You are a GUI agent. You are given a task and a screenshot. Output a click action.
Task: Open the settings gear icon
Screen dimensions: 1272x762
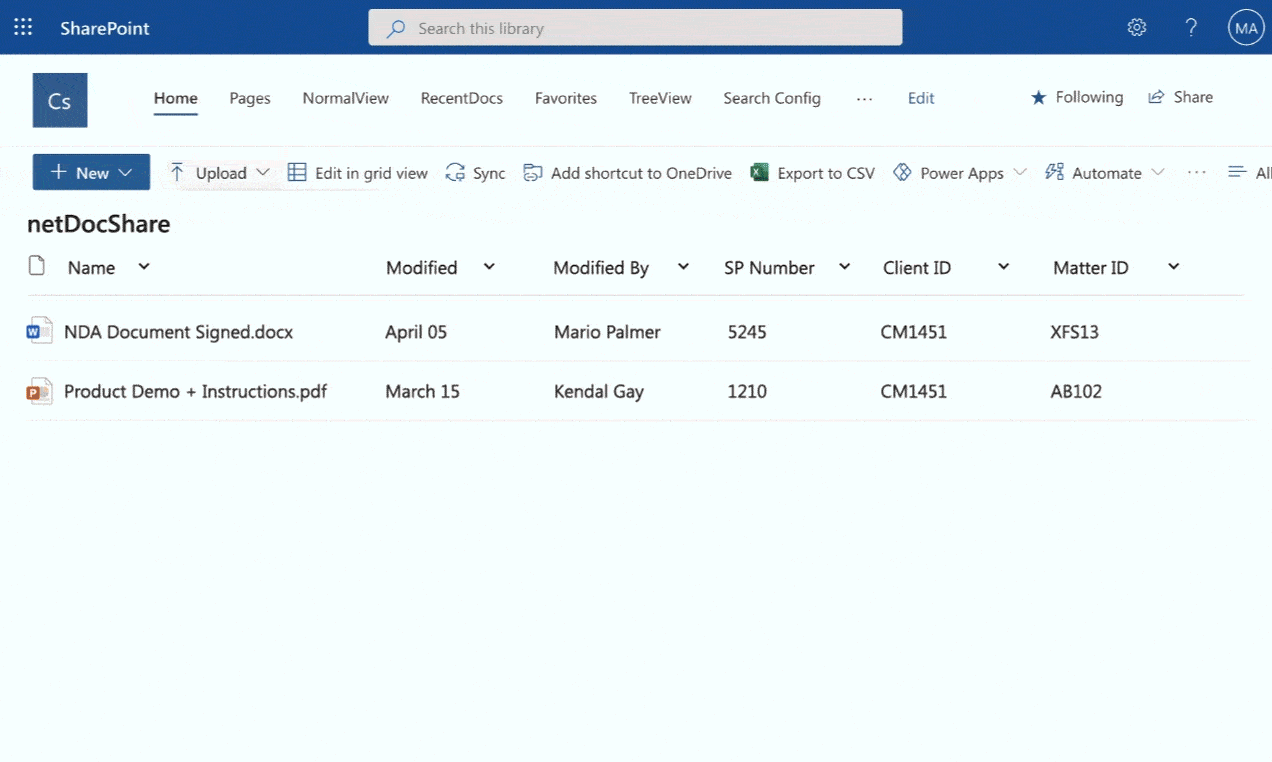tap(1137, 28)
